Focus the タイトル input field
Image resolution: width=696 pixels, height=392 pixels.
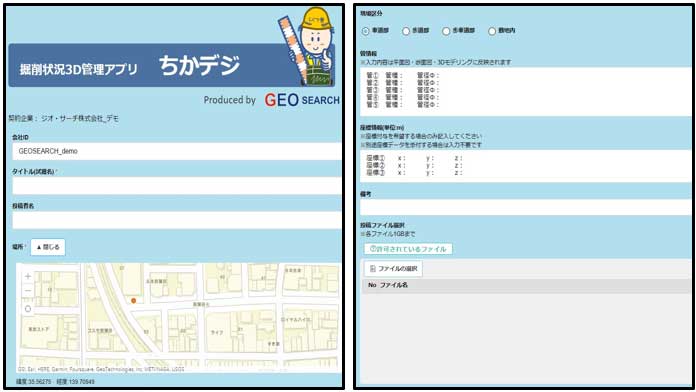(177, 186)
